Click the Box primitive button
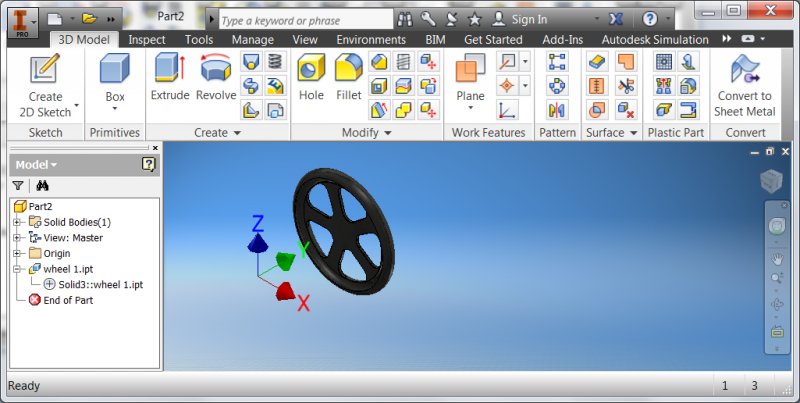The width and height of the screenshot is (800, 403). pyautogui.click(x=115, y=77)
